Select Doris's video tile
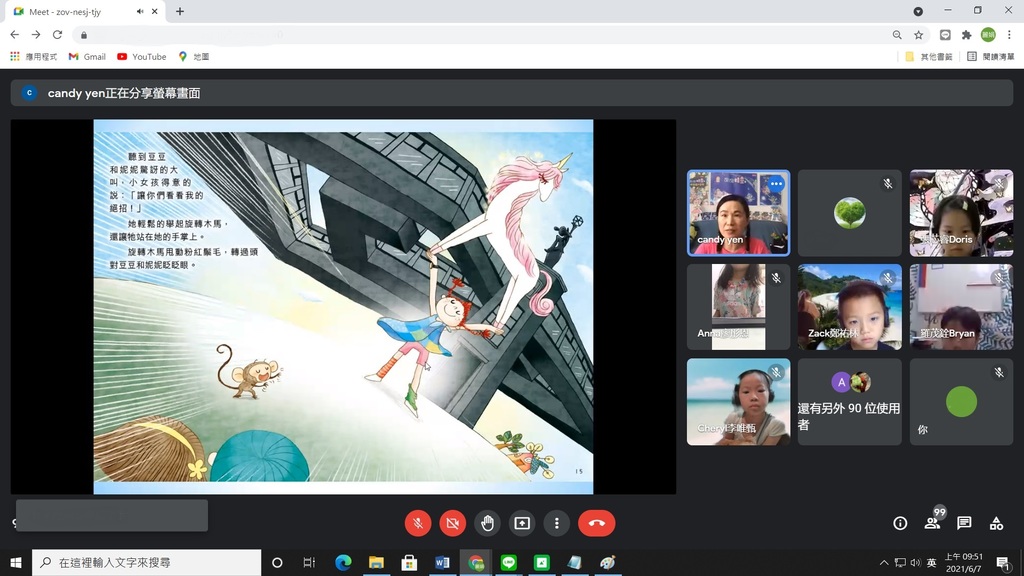Image resolution: width=1024 pixels, height=576 pixels. [x=961, y=213]
